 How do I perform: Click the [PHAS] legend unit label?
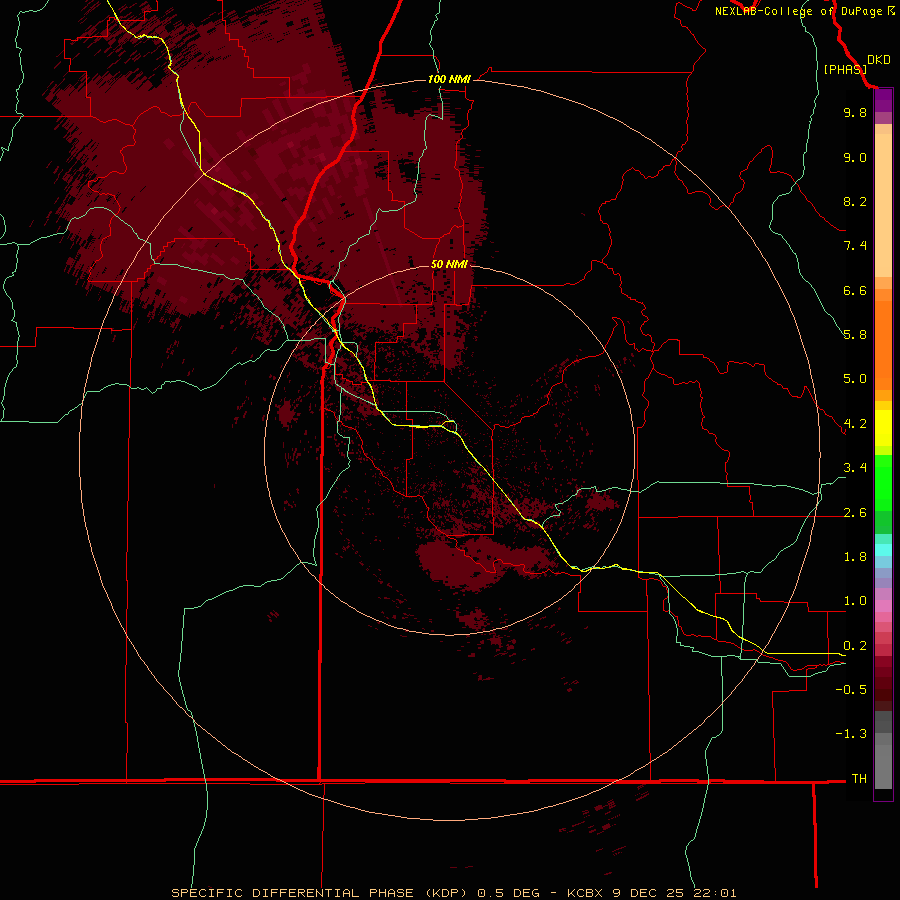[x=845, y=69]
